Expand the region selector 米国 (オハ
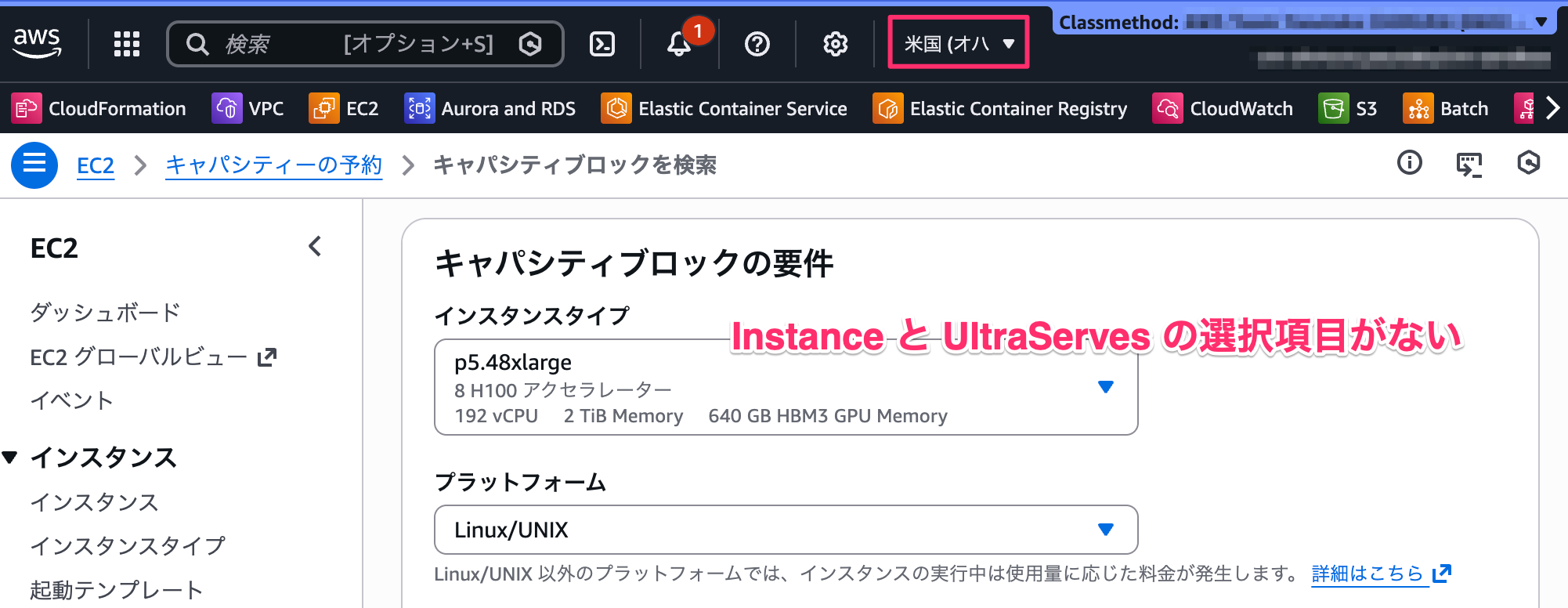The image size is (1568, 608). 959,44
